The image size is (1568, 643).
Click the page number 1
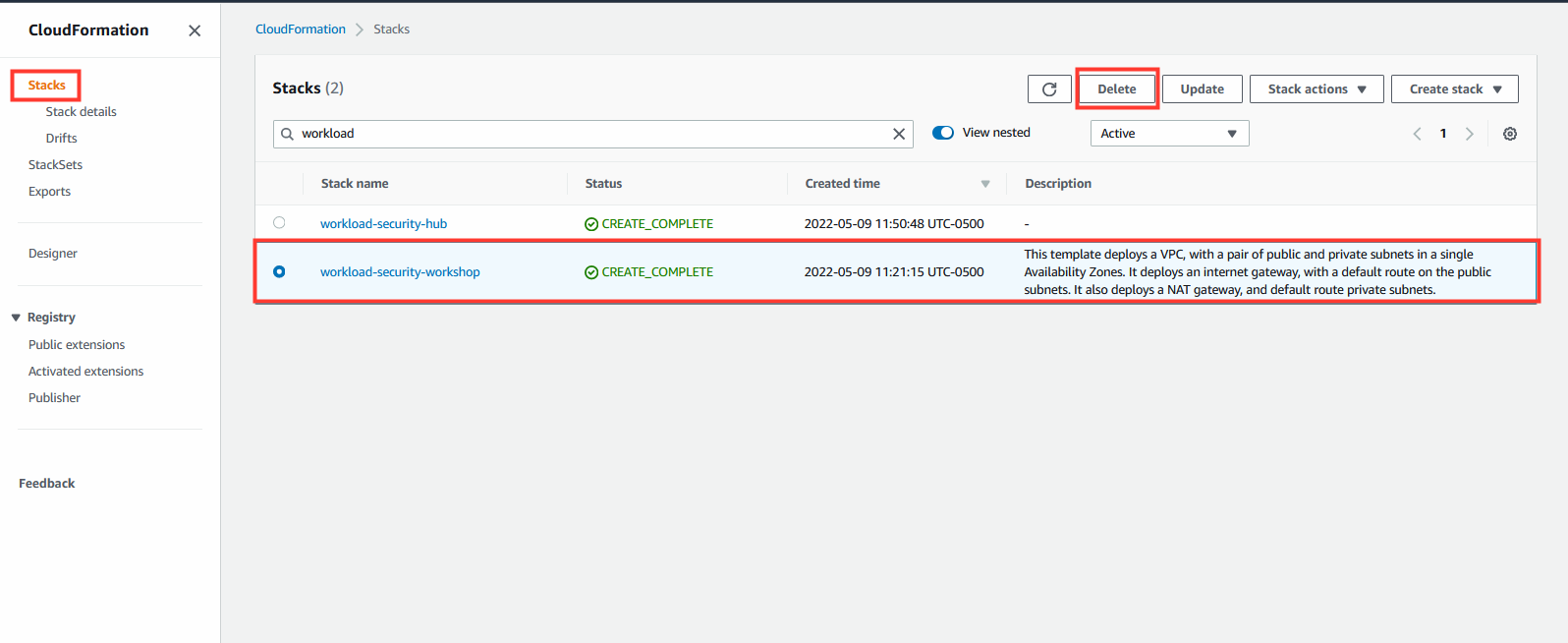[1443, 134]
